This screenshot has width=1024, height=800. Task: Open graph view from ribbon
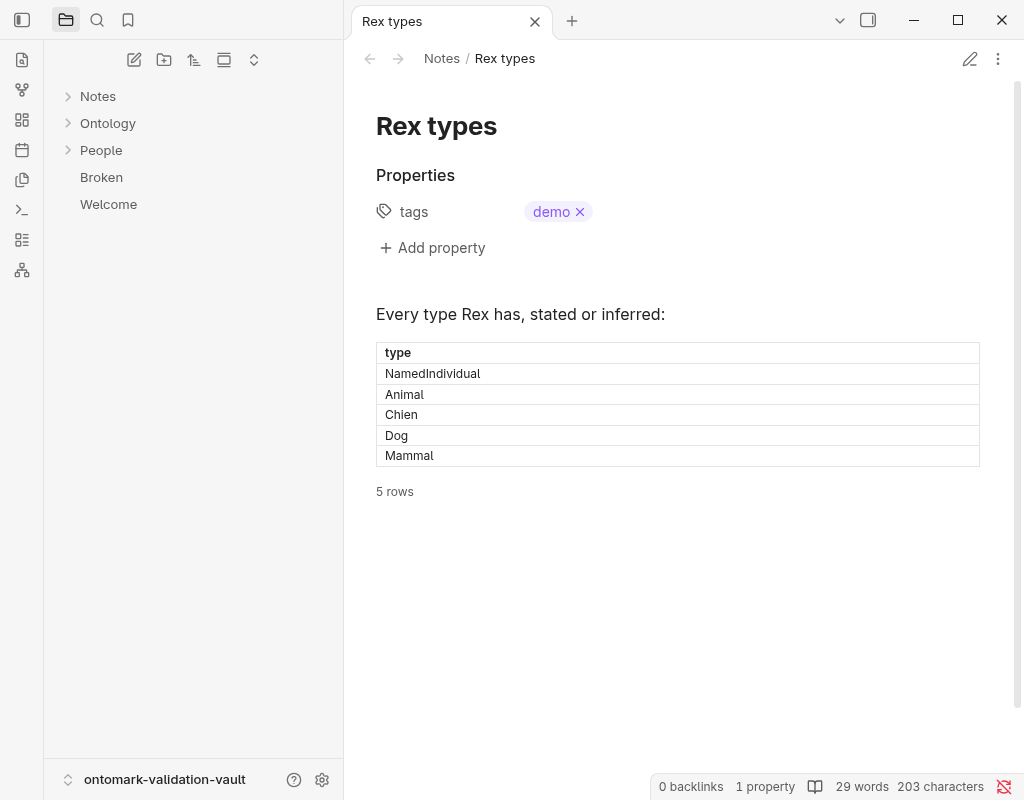pos(22,90)
